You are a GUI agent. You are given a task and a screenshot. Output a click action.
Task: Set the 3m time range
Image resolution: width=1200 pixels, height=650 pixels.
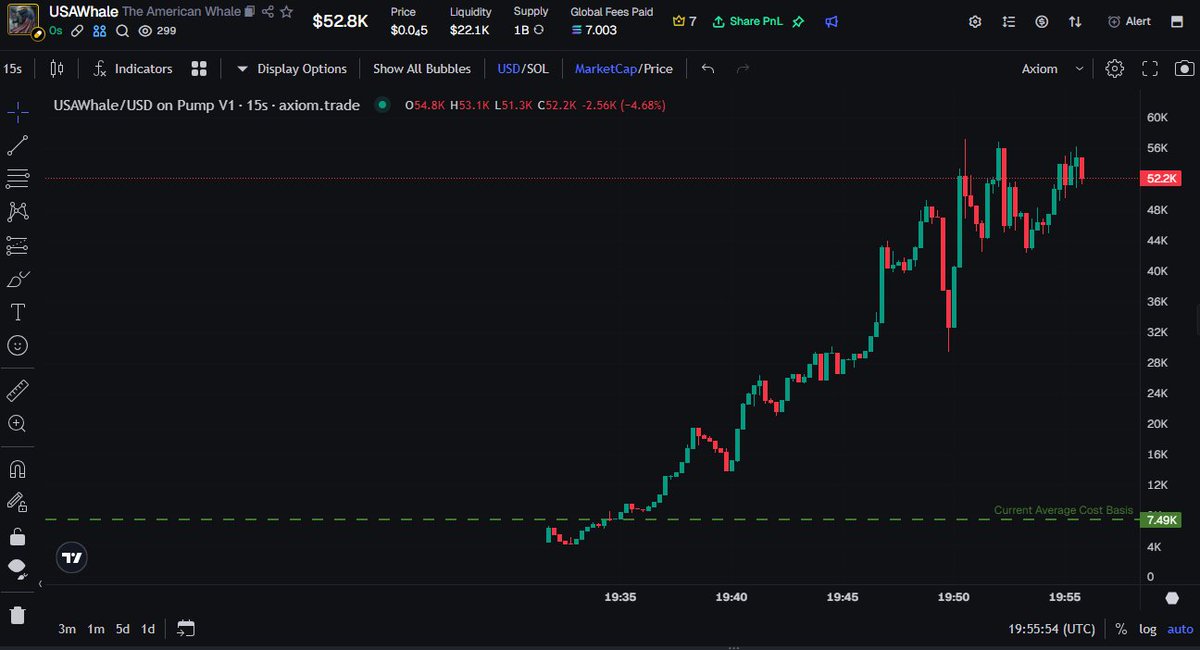point(67,629)
